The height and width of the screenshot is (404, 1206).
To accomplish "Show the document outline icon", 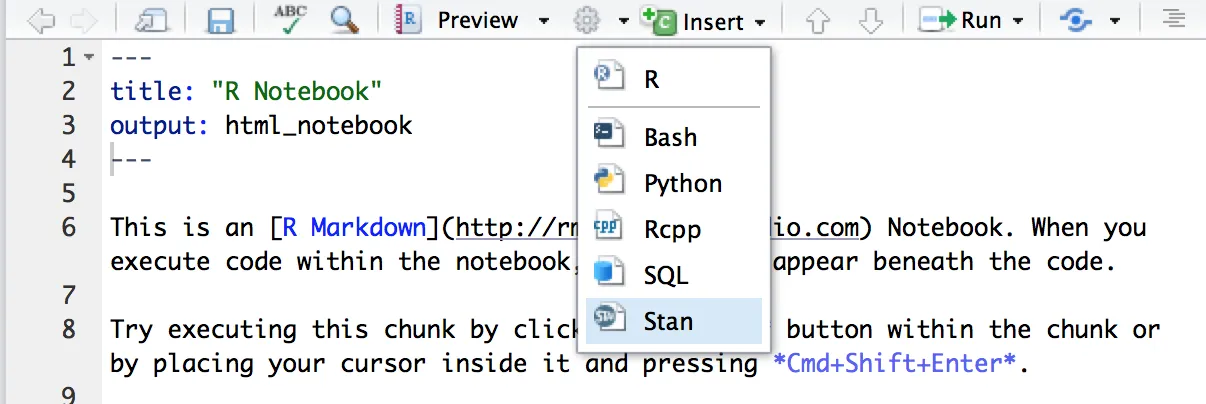I will [x=1173, y=20].
